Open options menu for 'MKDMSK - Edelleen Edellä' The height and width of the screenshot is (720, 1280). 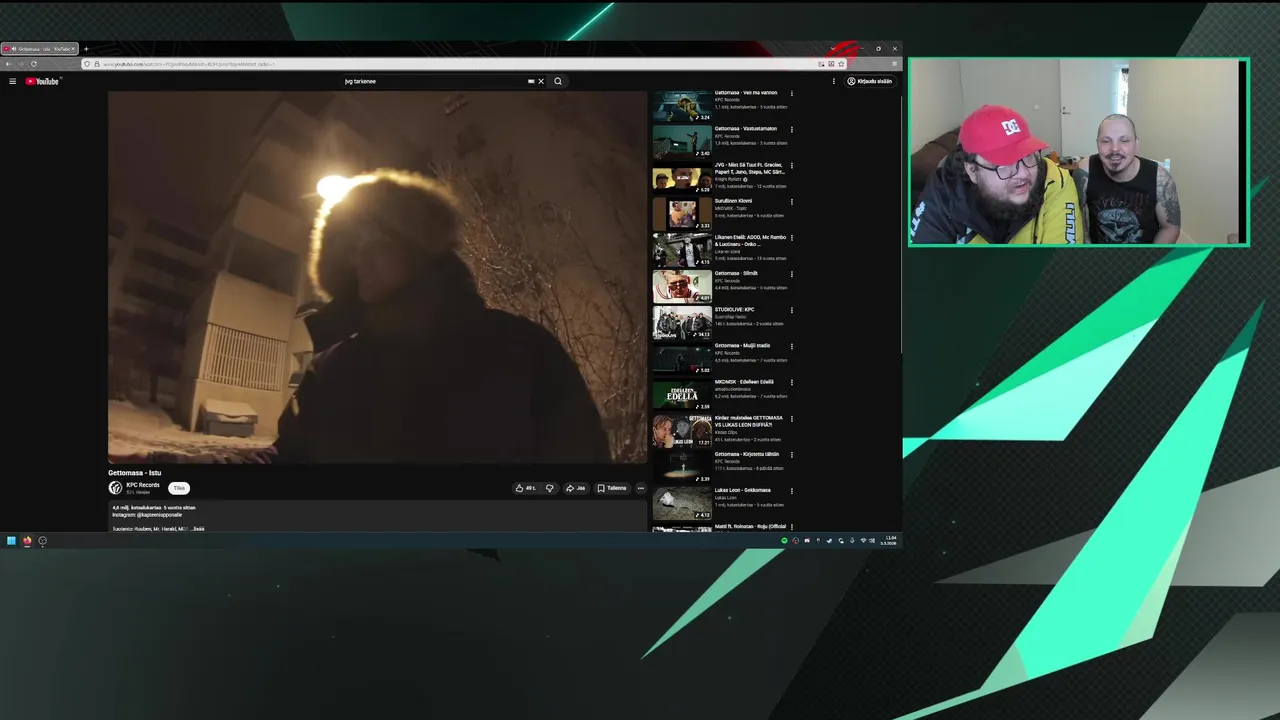pos(792,382)
